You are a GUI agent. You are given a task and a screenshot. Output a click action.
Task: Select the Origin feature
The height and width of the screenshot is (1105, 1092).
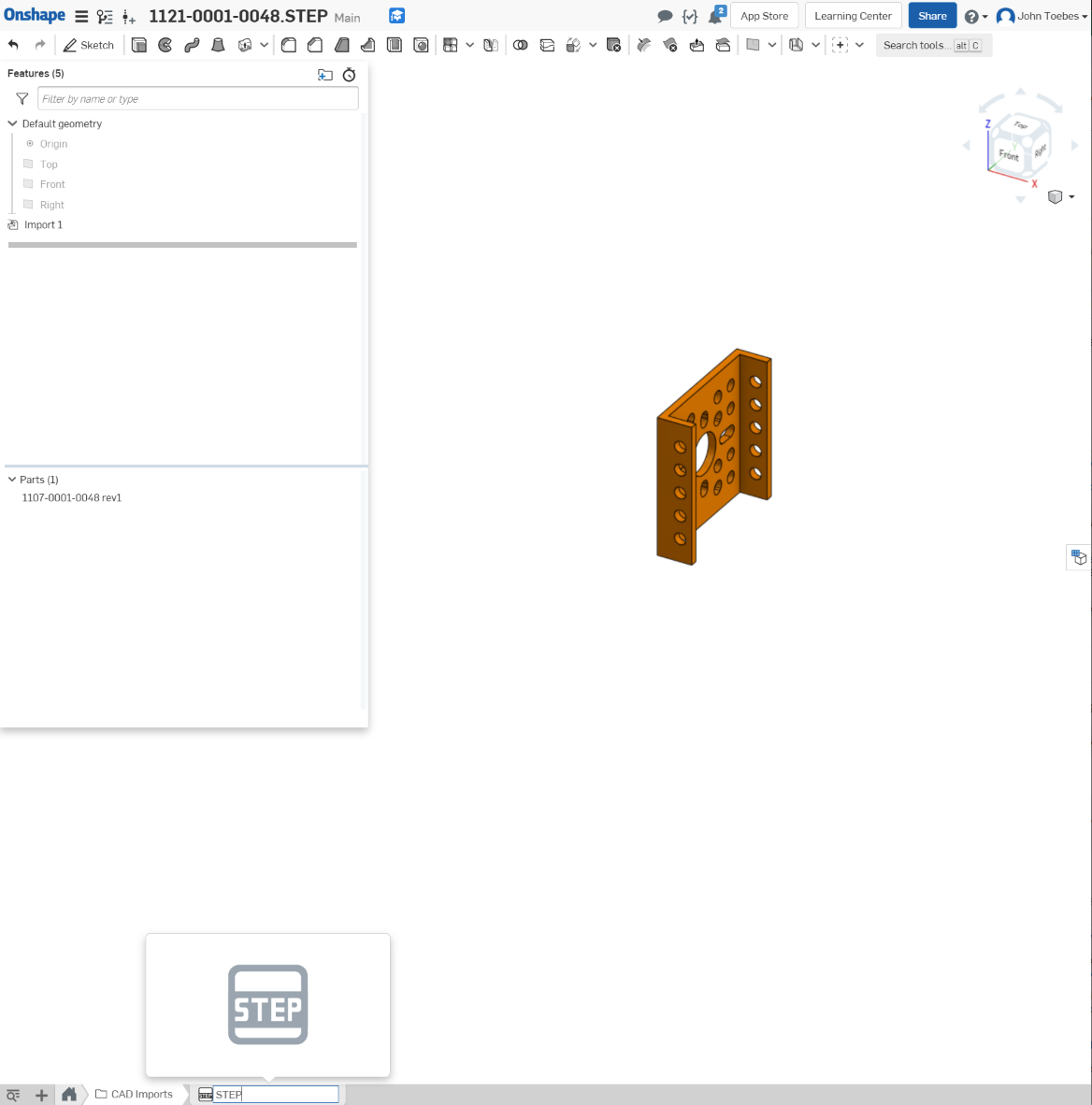[x=53, y=144]
